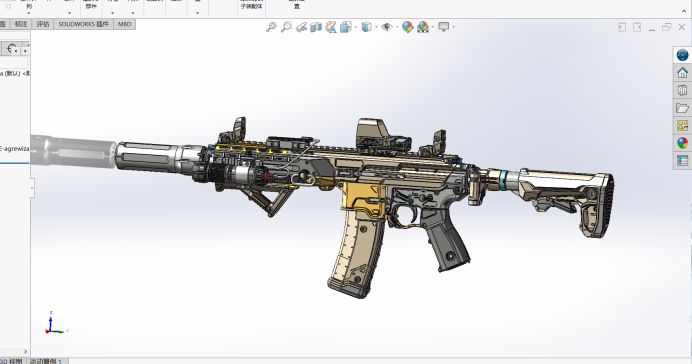Viewport: 692px width, 364px height.
Task: Click the right panel collapse icon
Action: [637, 27]
